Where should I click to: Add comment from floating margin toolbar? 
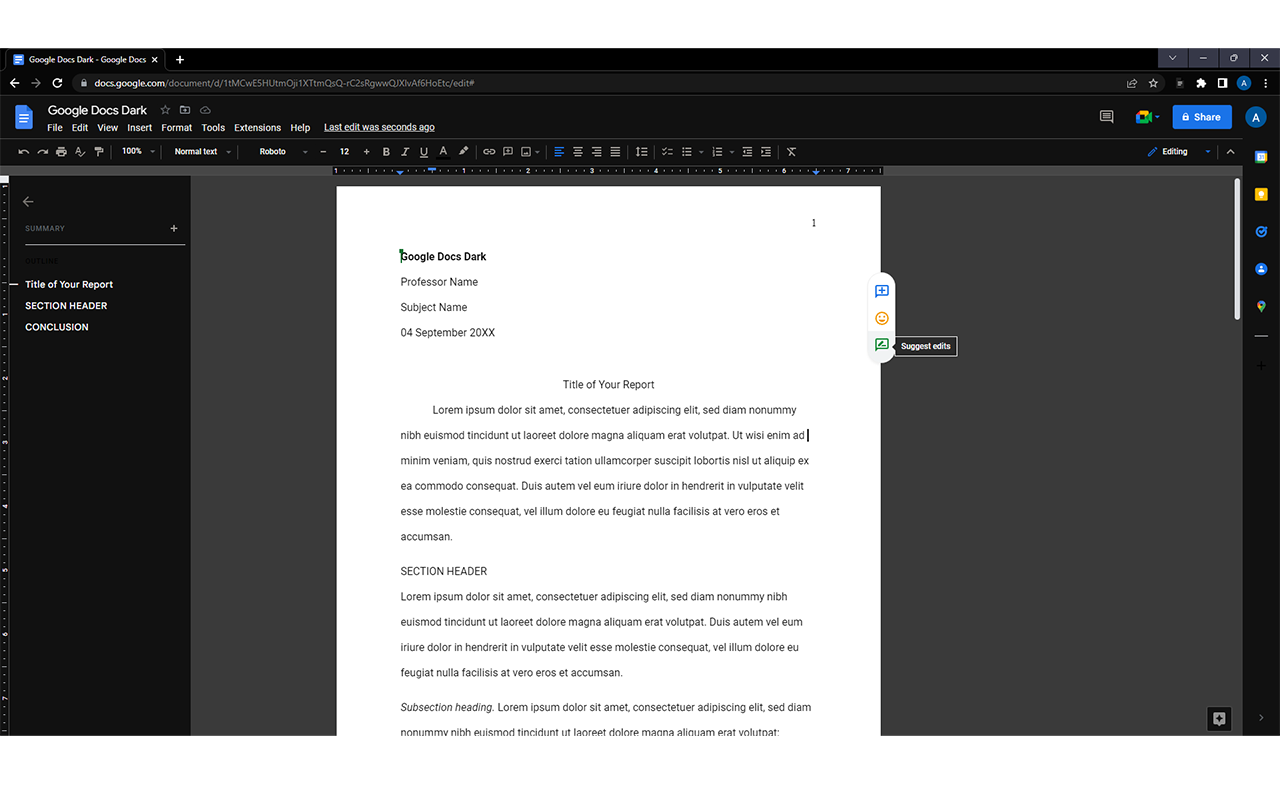pyautogui.click(x=882, y=291)
